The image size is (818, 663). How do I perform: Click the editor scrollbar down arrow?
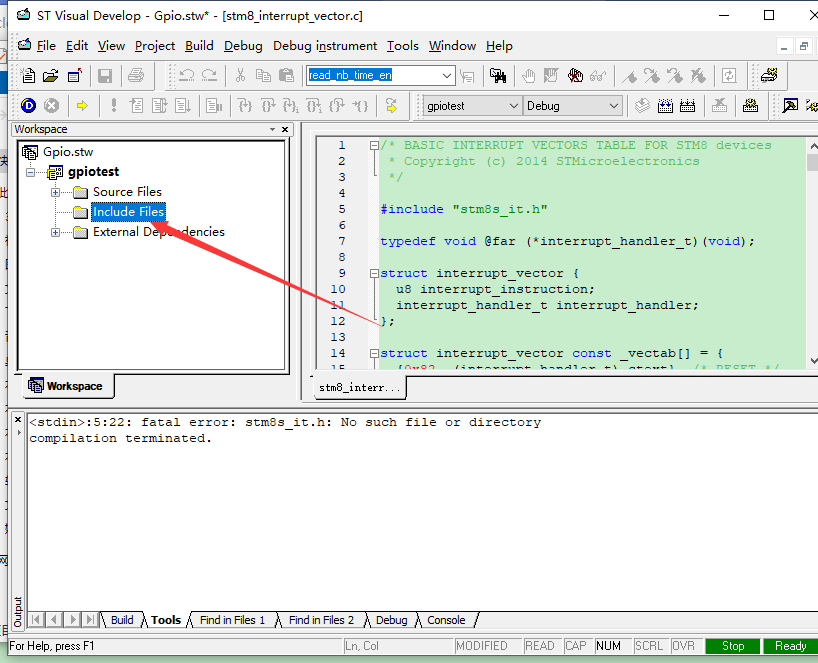point(813,360)
